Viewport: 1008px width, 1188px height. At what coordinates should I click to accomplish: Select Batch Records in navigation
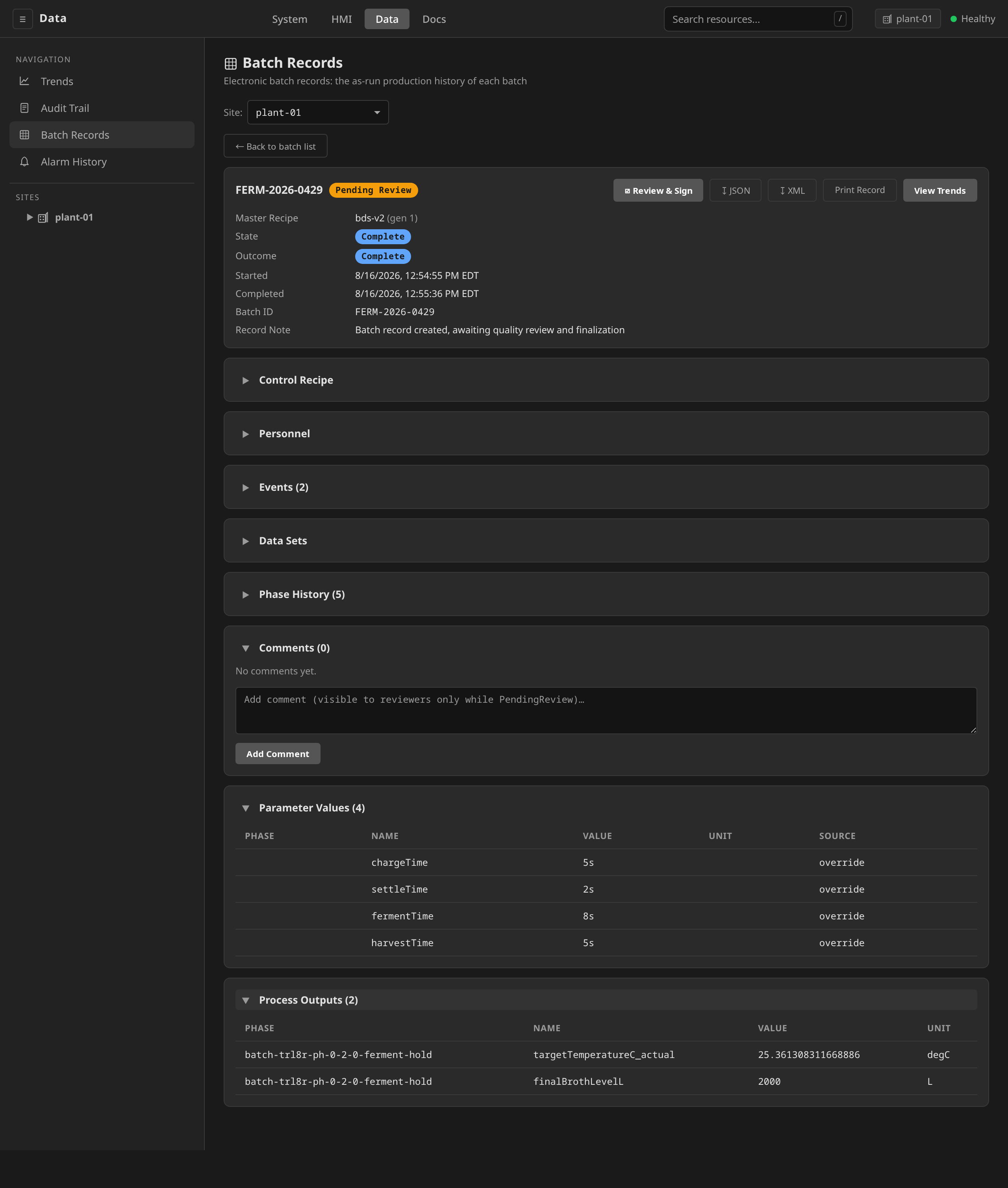coord(102,135)
